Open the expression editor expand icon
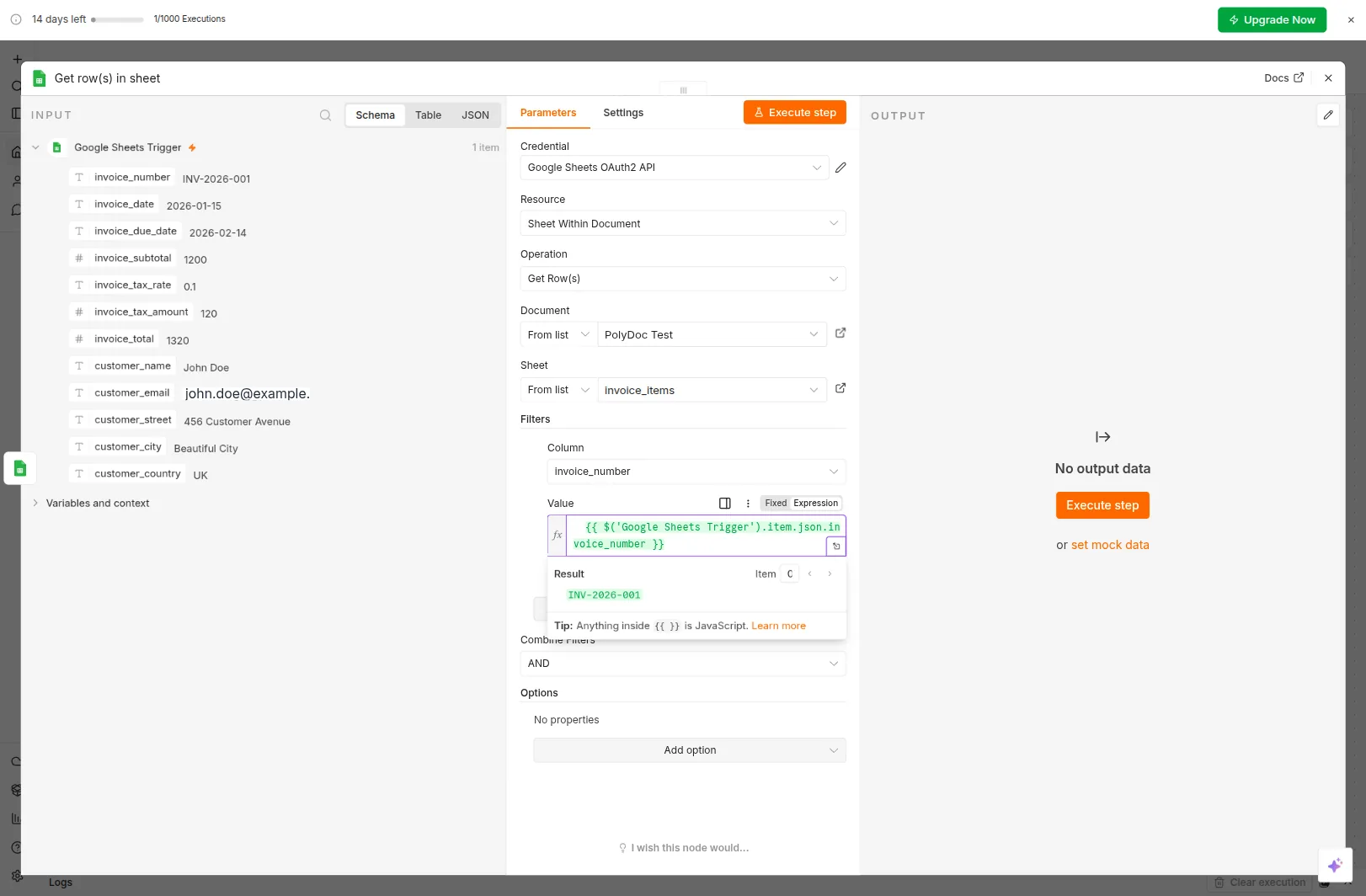Screen dimensions: 1366x896 (x=836, y=547)
